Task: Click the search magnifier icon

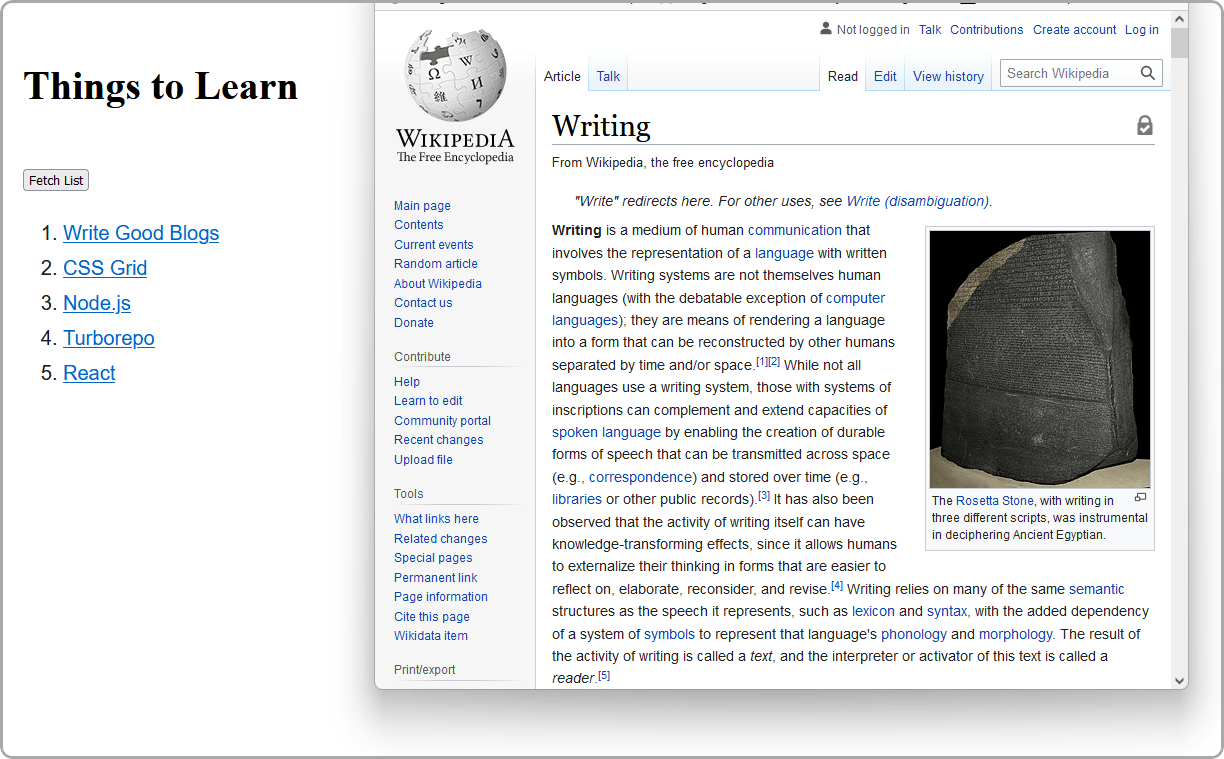Action: coord(1148,73)
